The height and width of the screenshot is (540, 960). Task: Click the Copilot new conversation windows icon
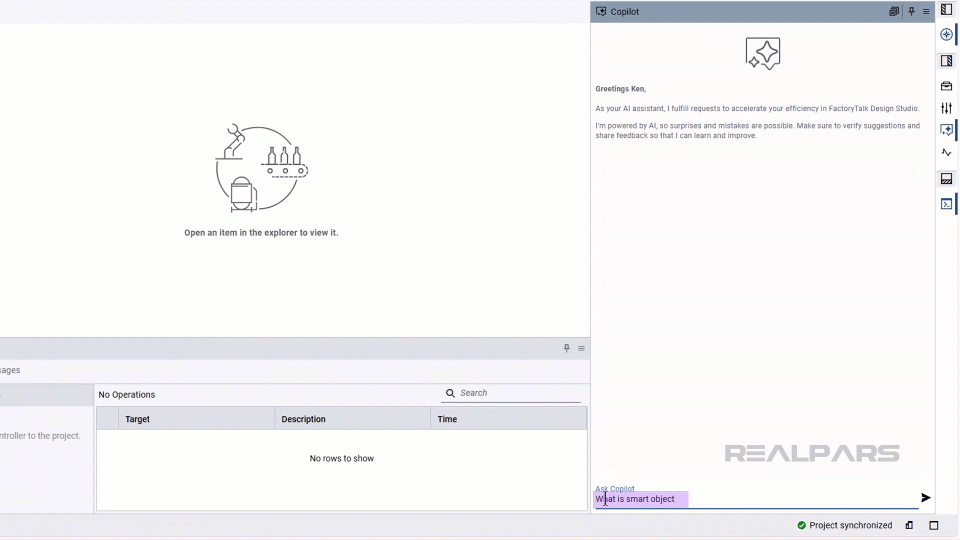[894, 12]
